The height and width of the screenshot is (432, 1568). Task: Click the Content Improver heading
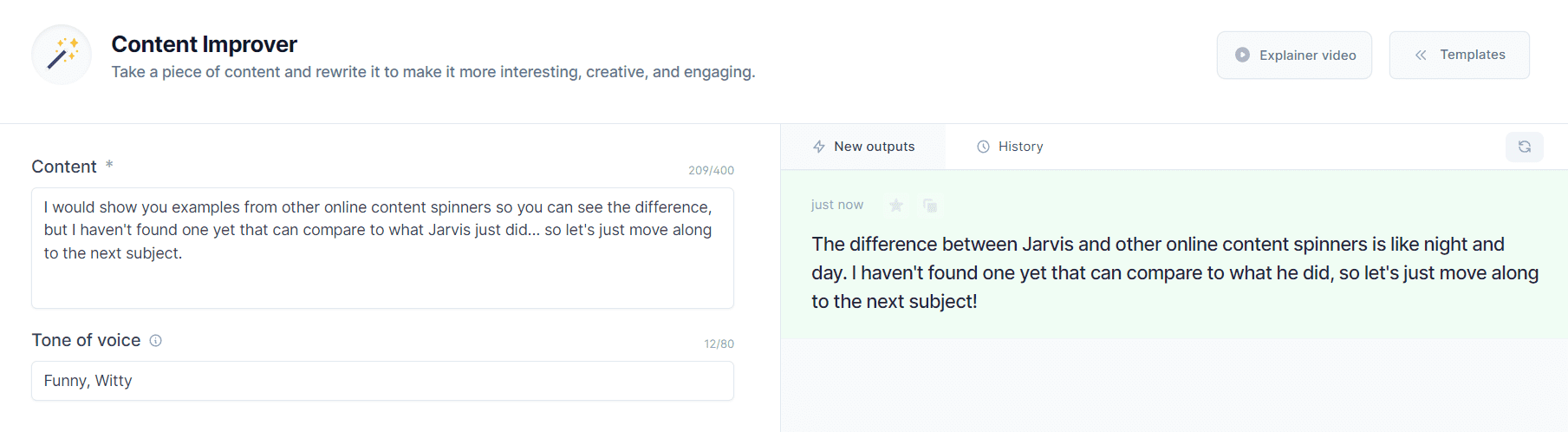pos(204,44)
